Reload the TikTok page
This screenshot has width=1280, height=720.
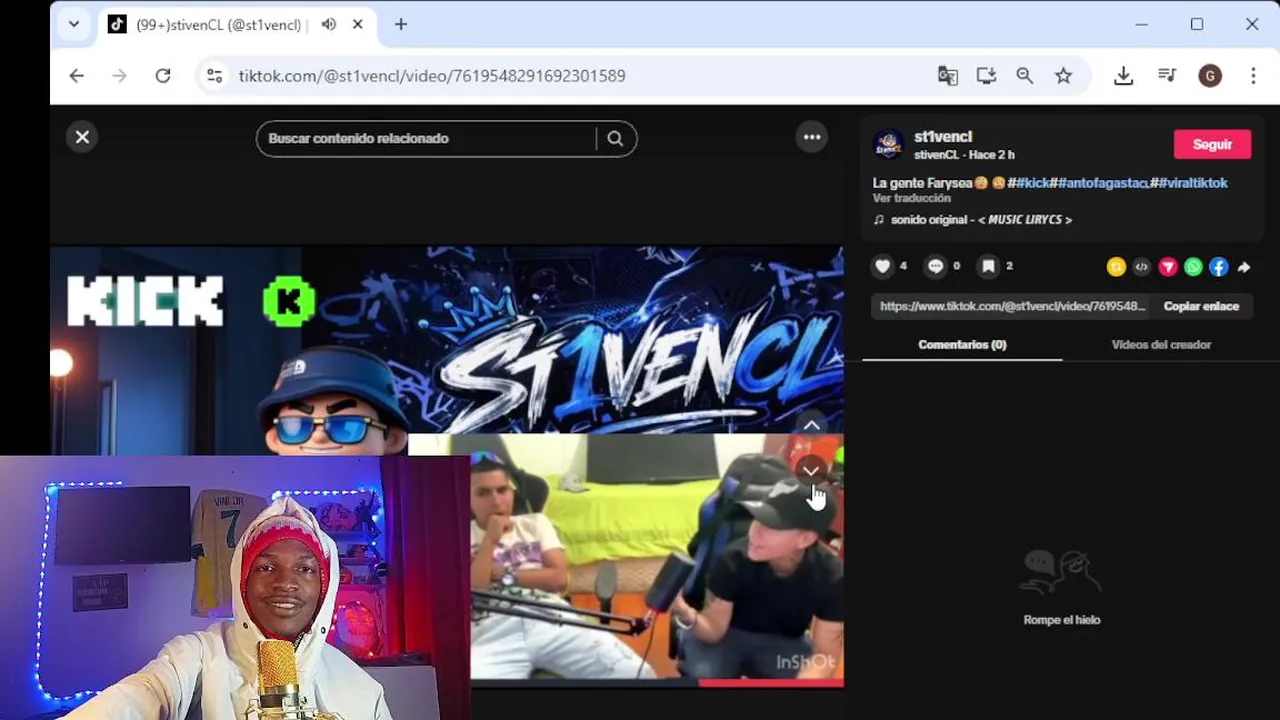coord(163,76)
